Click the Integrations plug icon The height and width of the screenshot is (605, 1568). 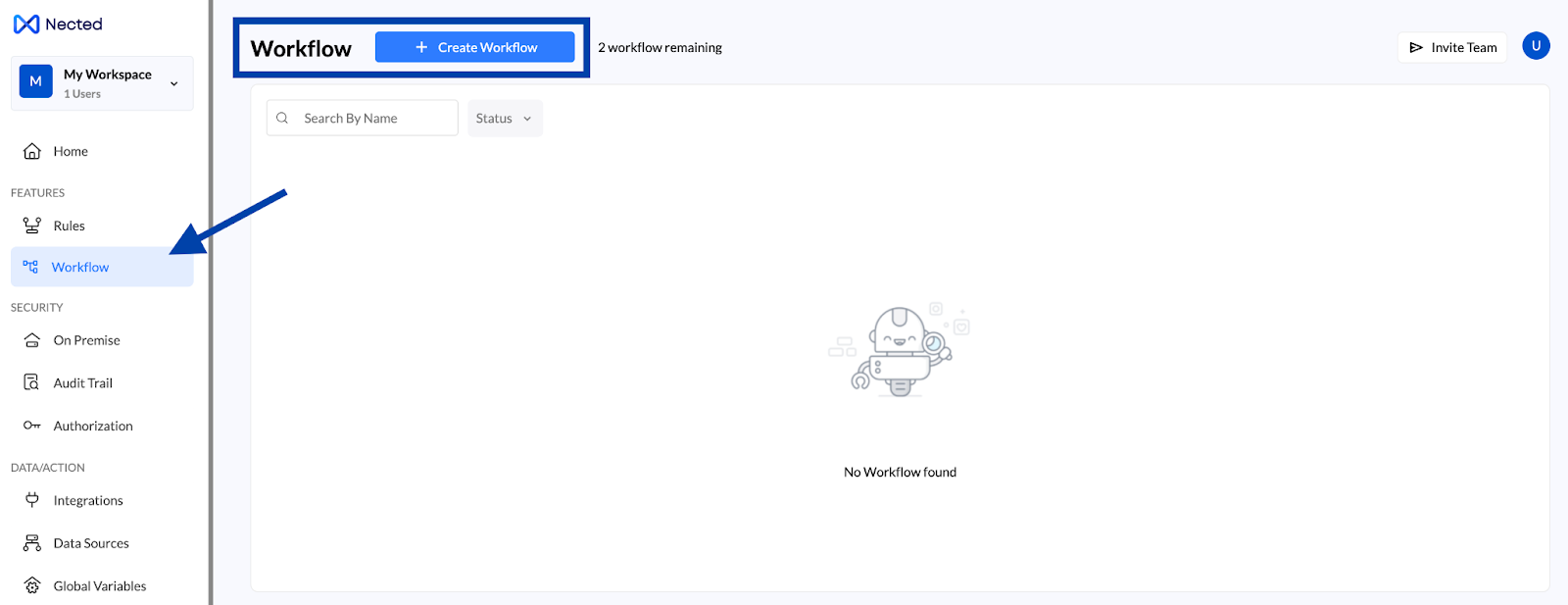pyautogui.click(x=32, y=500)
